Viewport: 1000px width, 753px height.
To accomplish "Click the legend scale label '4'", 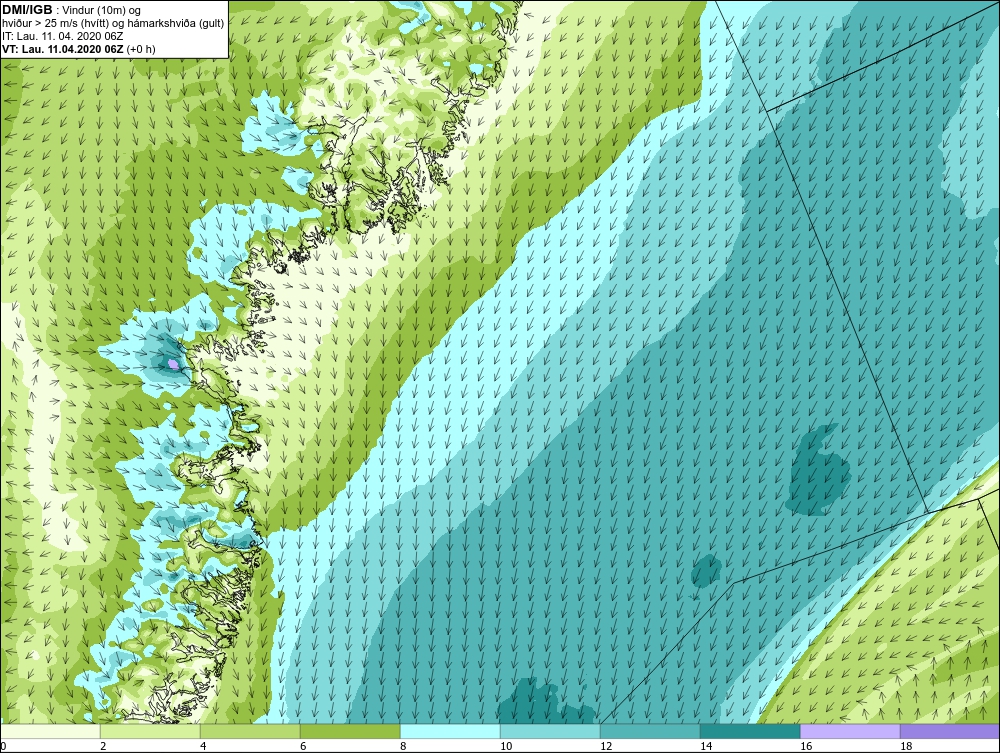I will coord(203,746).
